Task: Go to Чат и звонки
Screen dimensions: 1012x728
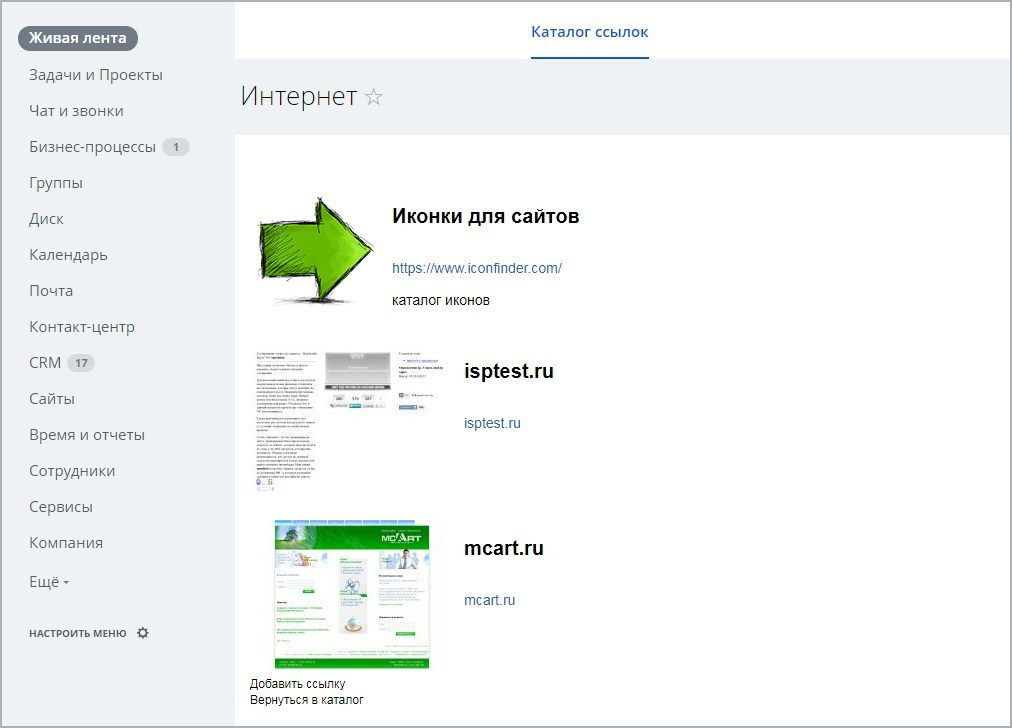Action: 76,111
